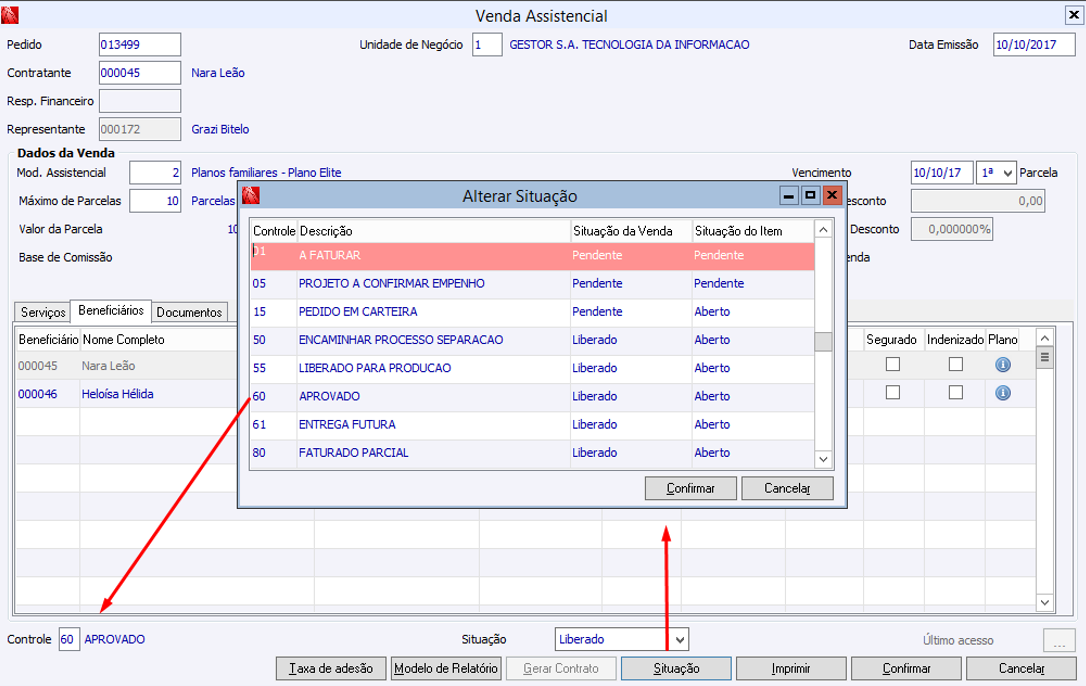1086x686 pixels.
Task: Click the Venda Assistencial window app icon
Action: [x=10, y=15]
